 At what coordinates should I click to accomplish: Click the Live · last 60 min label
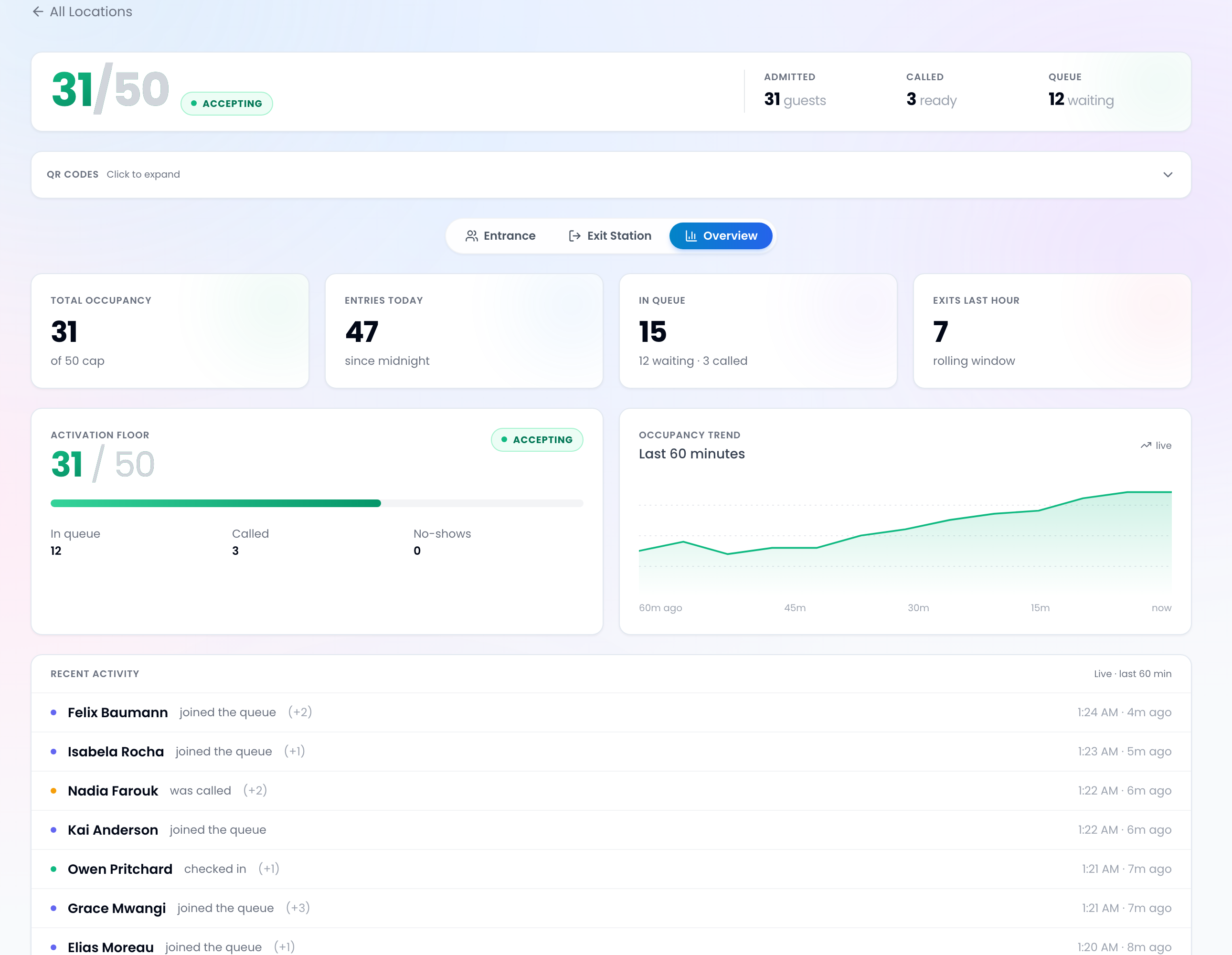click(x=1132, y=674)
